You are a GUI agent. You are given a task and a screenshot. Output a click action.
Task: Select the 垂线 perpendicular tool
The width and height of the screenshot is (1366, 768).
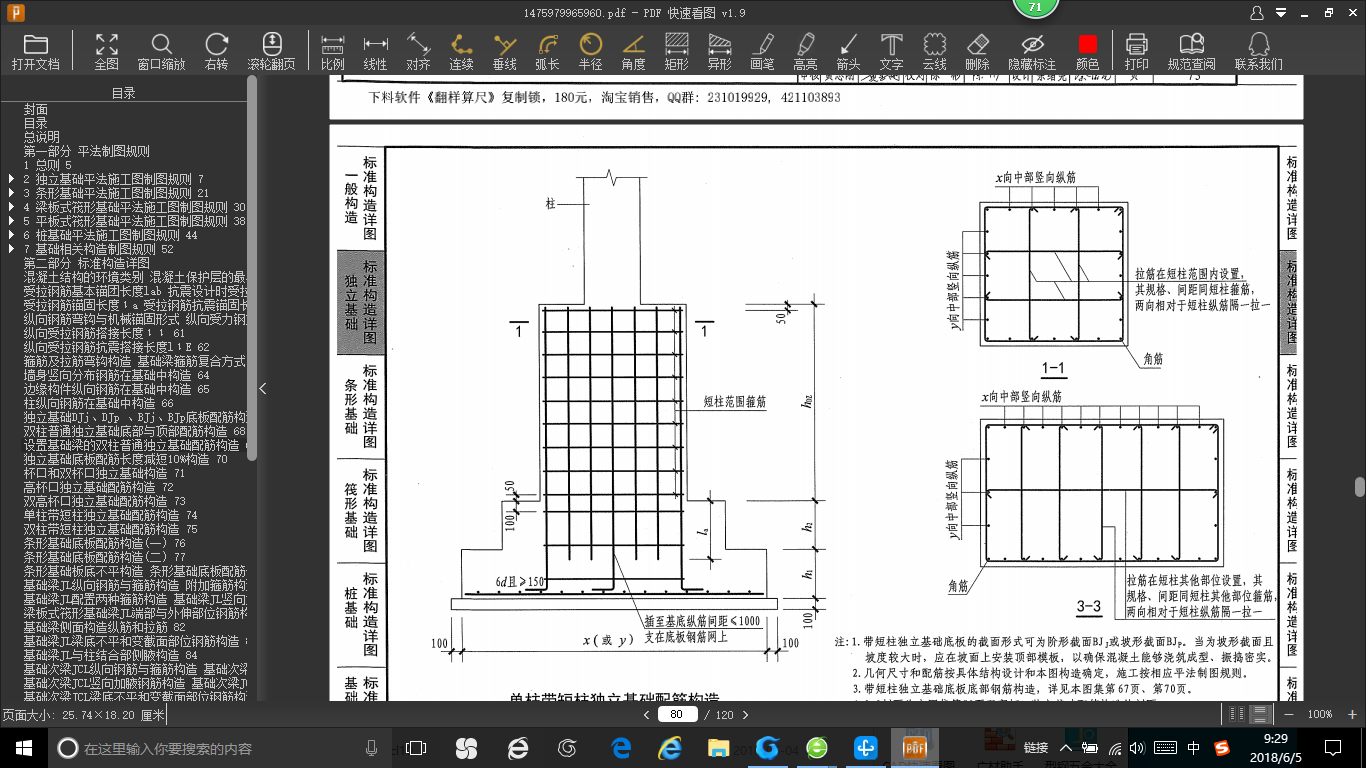[x=504, y=52]
